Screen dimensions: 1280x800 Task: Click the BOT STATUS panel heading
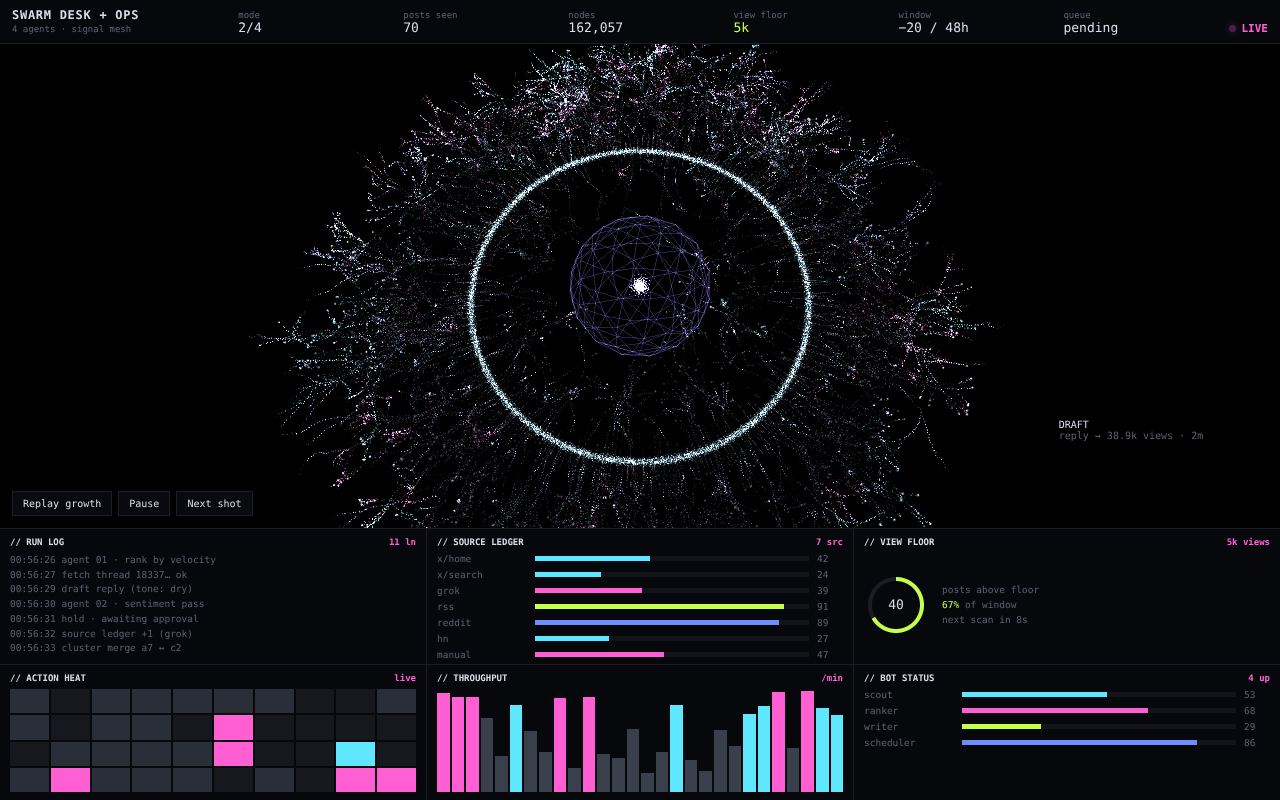tap(899, 678)
